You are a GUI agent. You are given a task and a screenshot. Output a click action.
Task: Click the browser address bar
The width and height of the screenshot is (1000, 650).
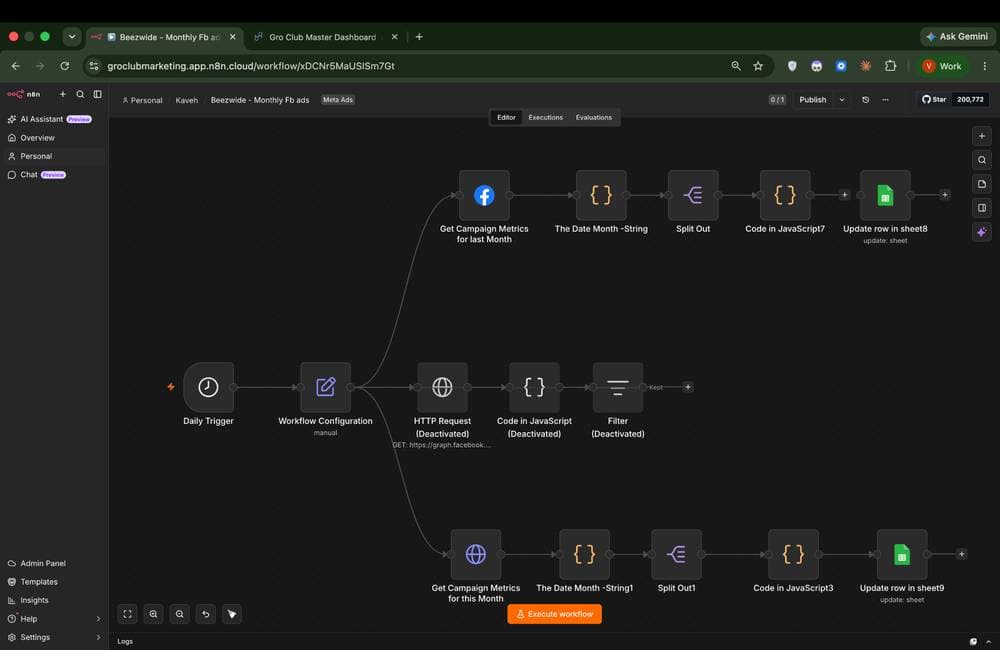[x=408, y=66]
